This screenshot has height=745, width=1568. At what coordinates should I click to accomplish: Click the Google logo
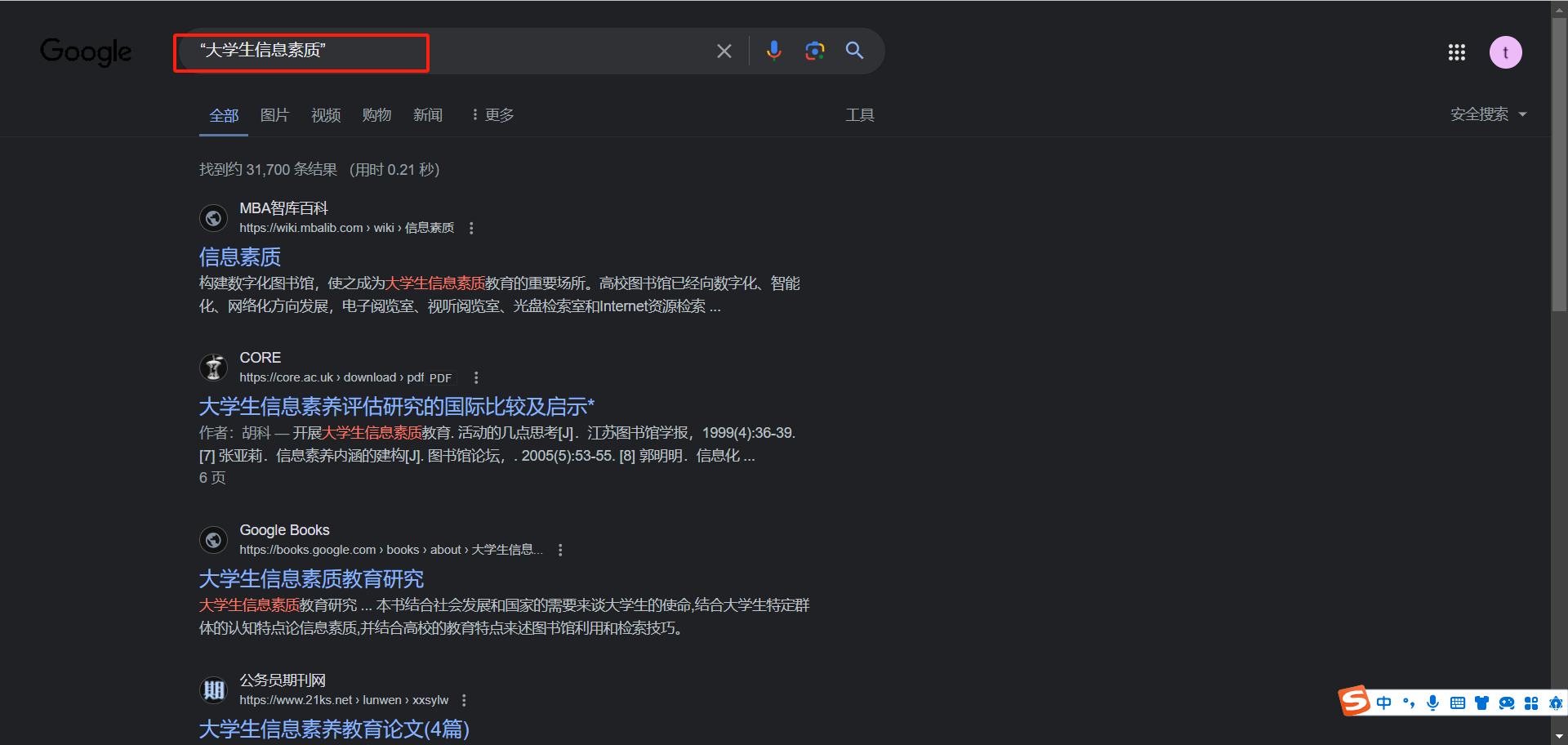(x=86, y=51)
